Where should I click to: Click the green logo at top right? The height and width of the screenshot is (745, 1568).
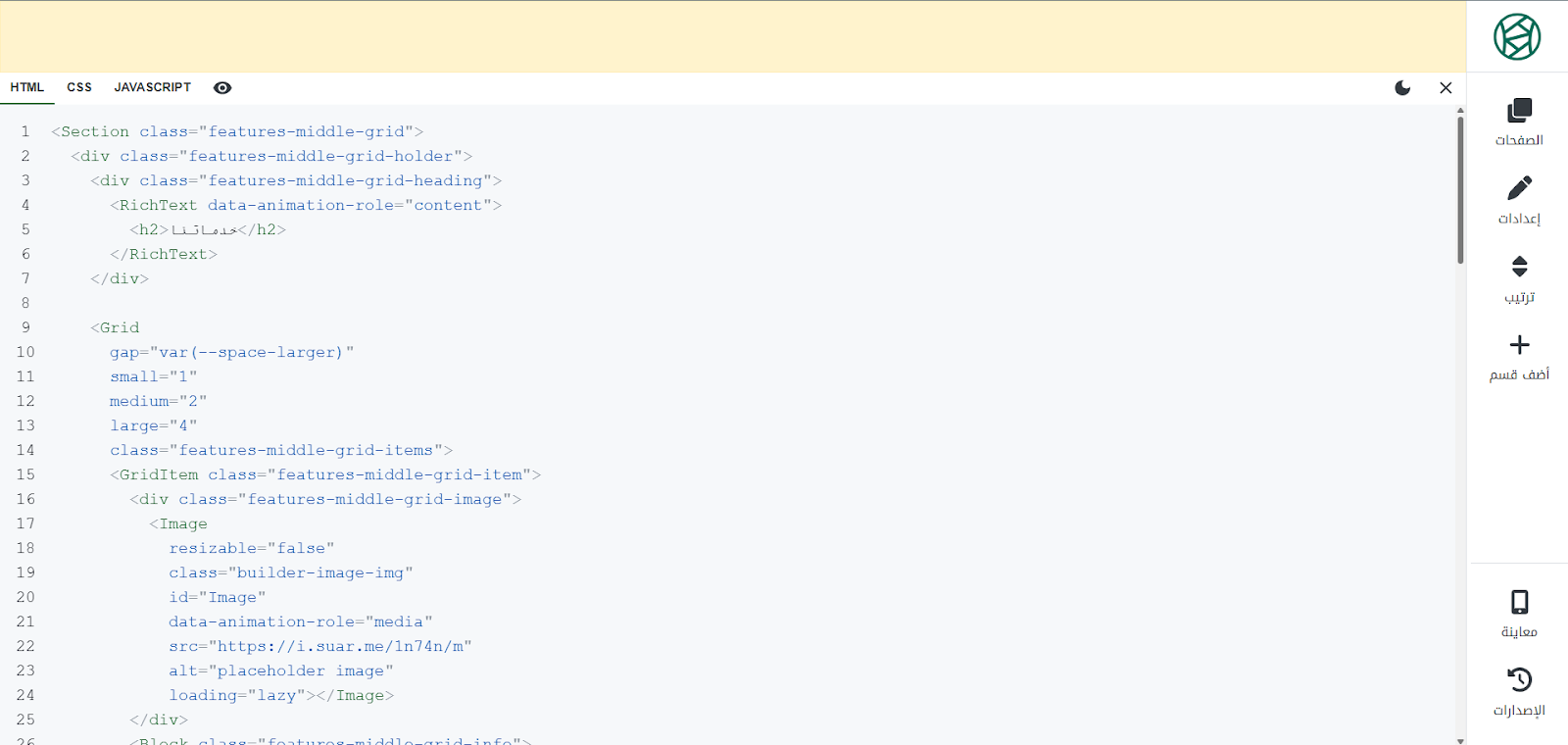[1517, 37]
